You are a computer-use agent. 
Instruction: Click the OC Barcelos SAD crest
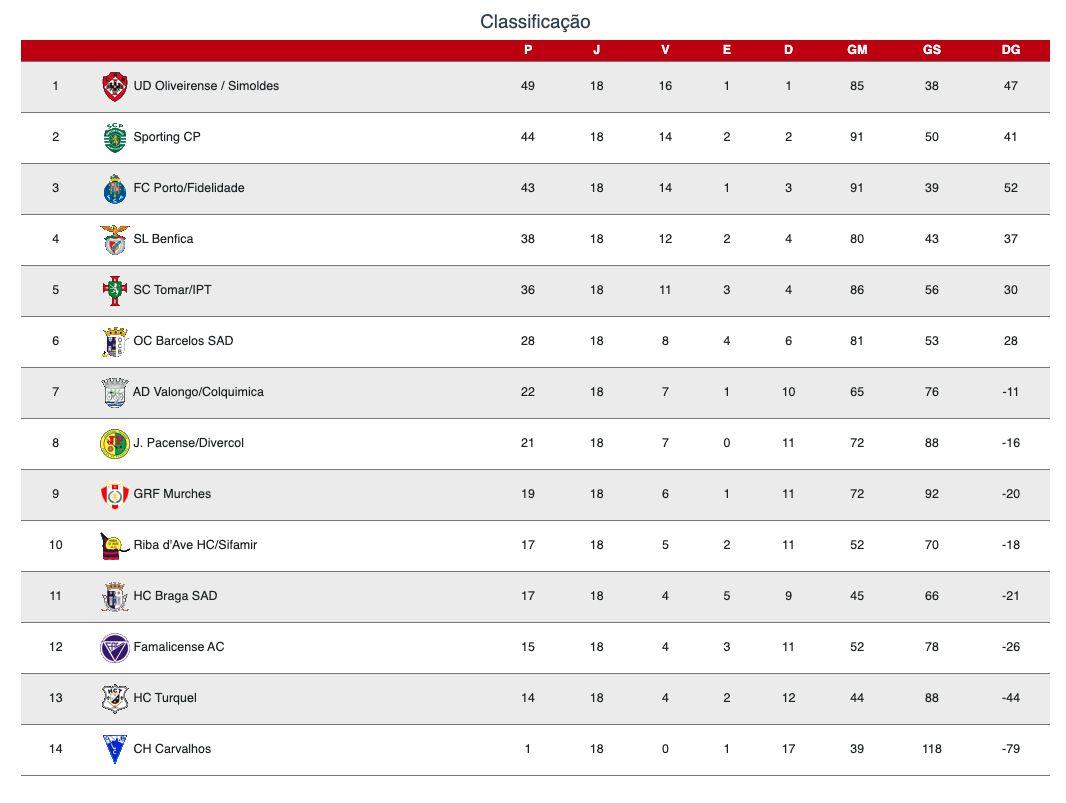point(114,341)
